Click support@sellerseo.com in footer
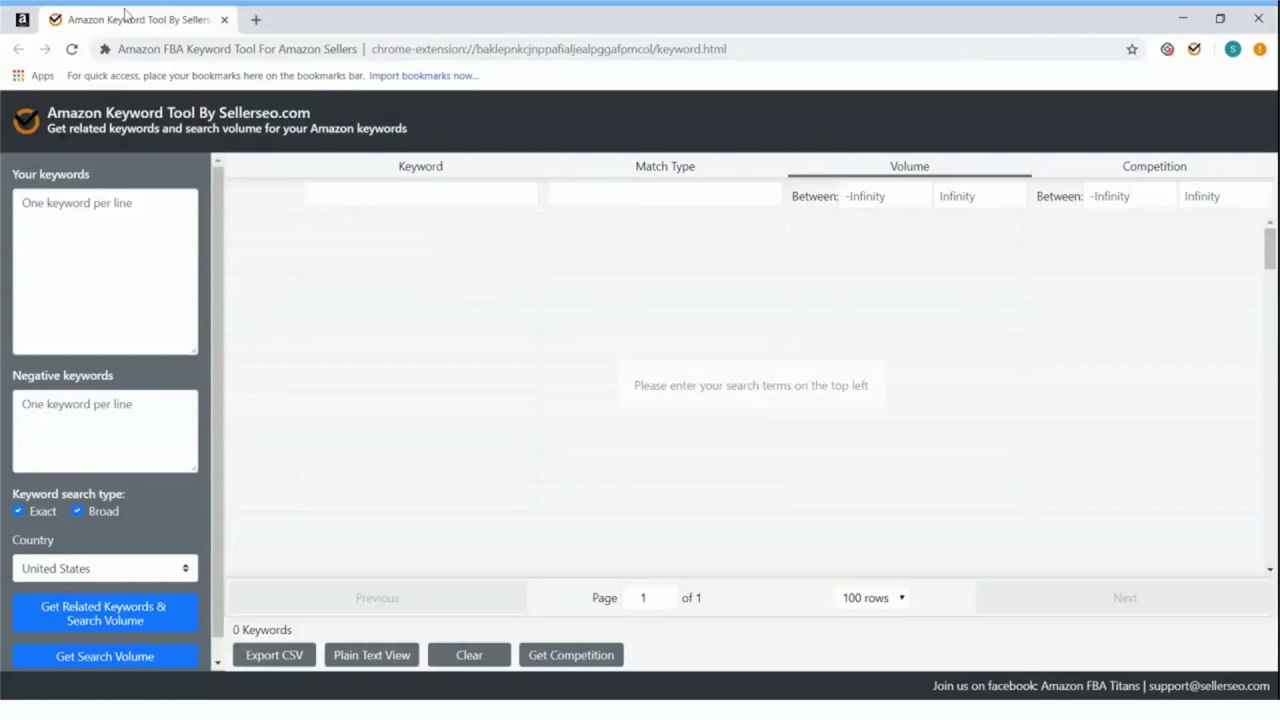The image size is (1280, 720). (1209, 686)
